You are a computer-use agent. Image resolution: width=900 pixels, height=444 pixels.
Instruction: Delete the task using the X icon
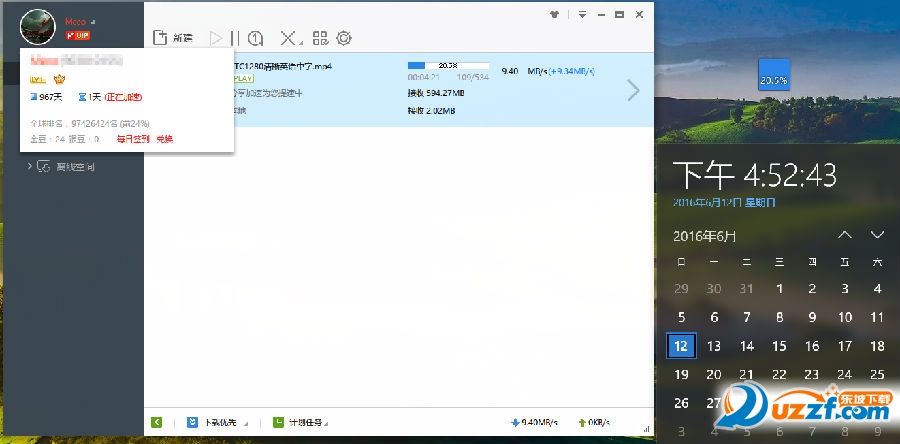pyautogui.click(x=289, y=38)
